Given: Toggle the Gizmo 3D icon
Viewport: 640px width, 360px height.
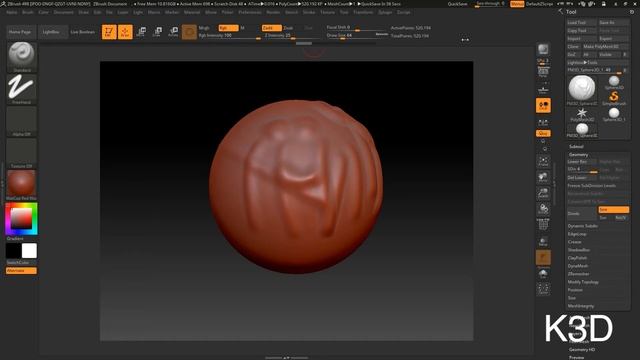Looking at the screenshot, I should [189, 32].
